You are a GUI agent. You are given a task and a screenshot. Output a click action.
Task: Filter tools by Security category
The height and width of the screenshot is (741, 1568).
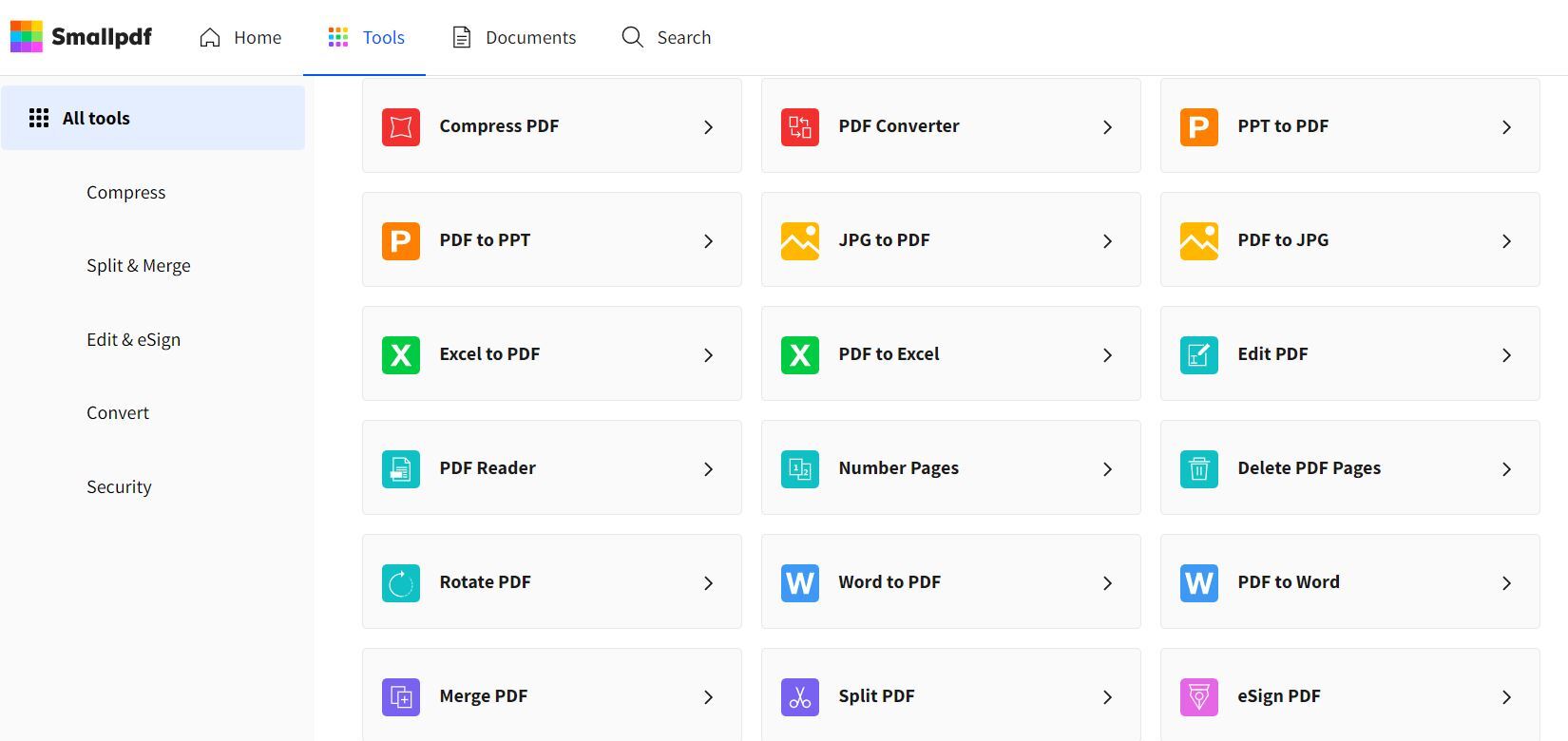119,486
